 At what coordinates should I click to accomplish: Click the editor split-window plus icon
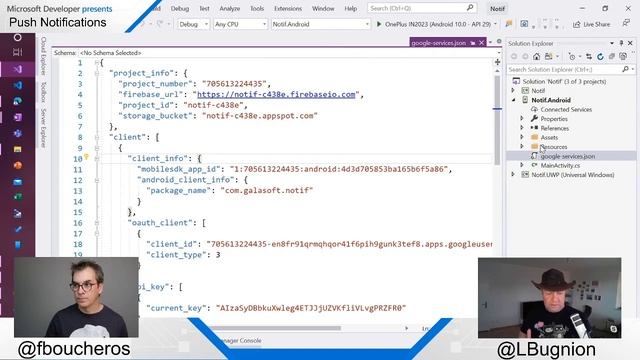[x=497, y=62]
